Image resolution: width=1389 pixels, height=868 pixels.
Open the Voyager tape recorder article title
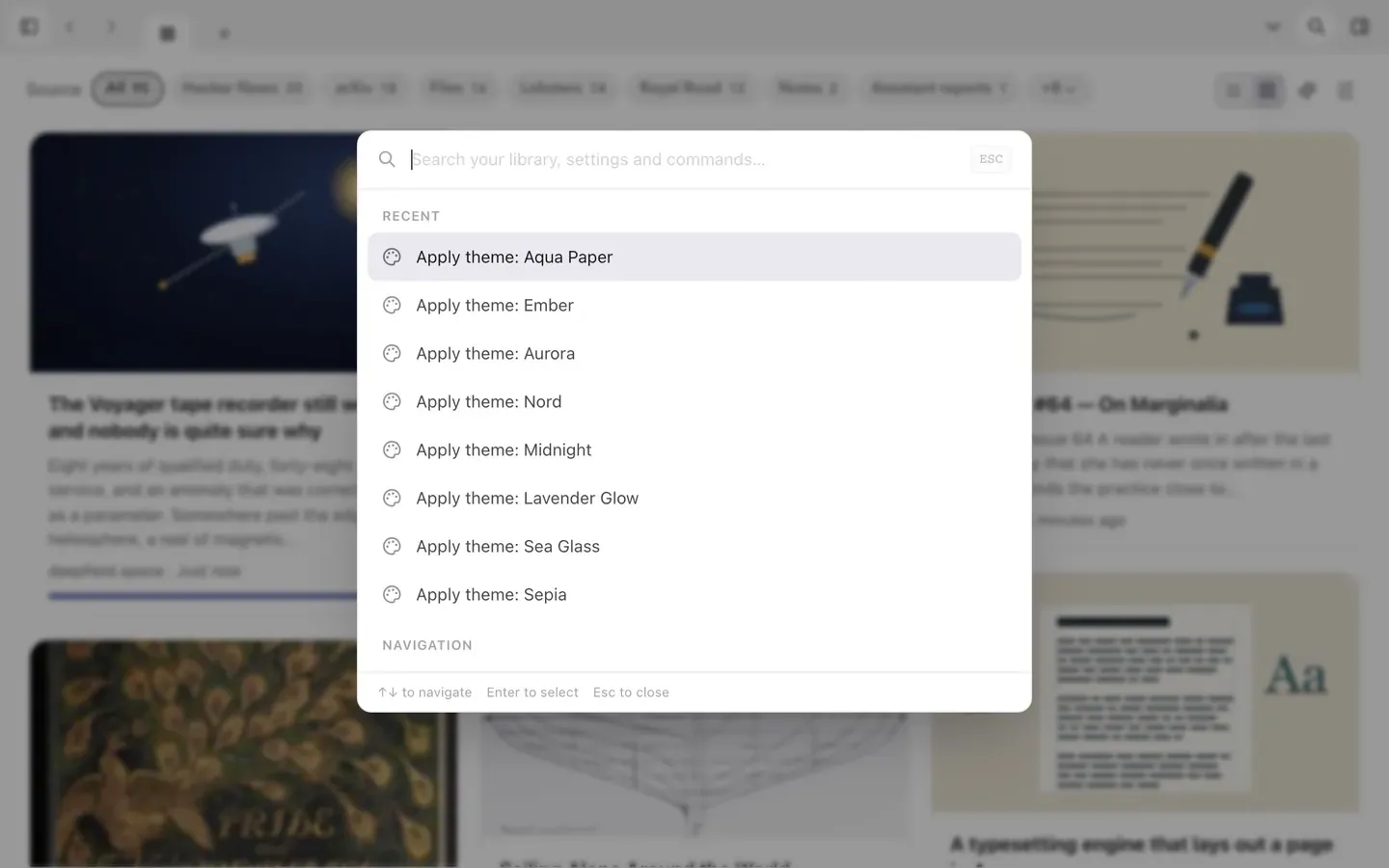[x=203, y=417]
